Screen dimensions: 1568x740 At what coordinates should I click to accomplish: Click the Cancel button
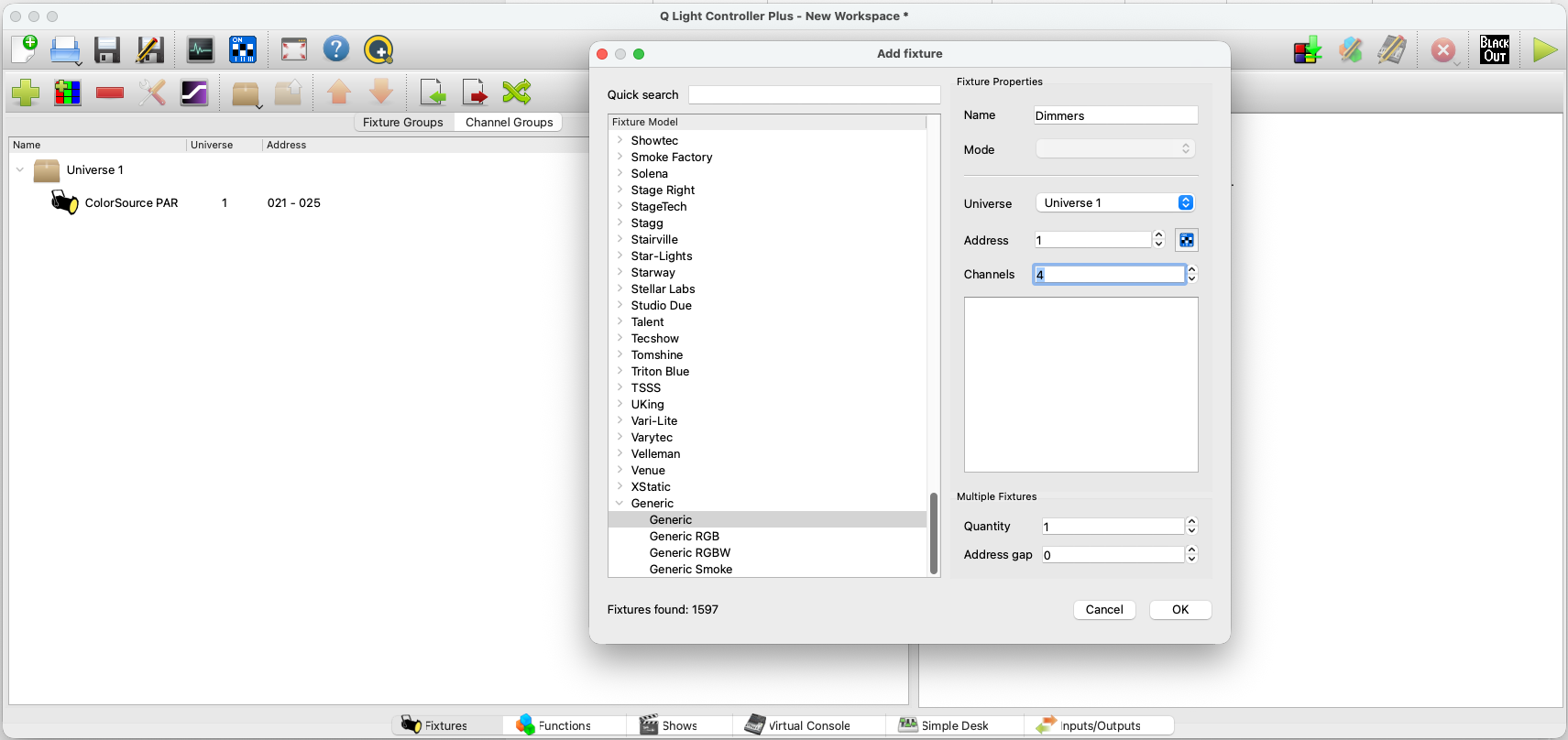[1103, 610]
